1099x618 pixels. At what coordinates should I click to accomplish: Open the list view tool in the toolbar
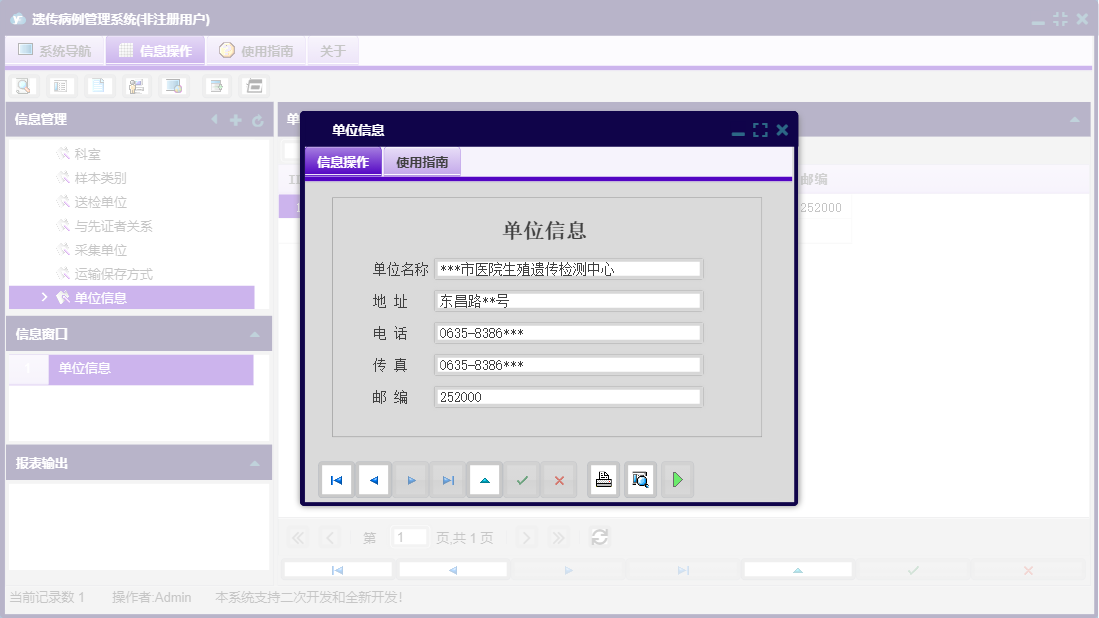(x=61, y=85)
